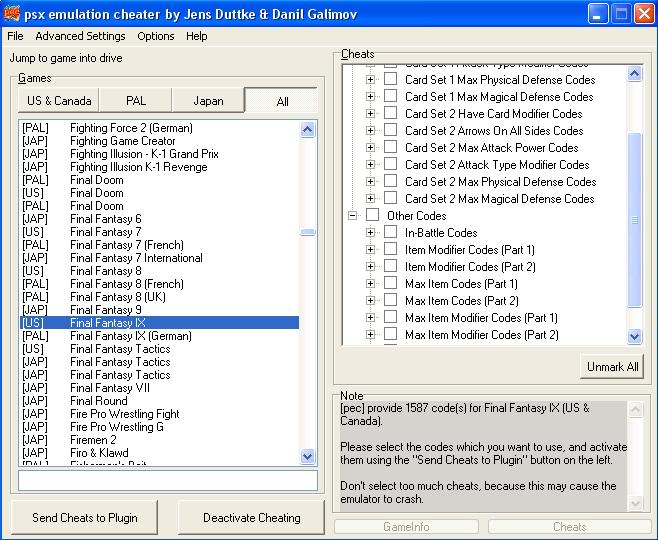Click the Jump to game into drive link

(66, 58)
